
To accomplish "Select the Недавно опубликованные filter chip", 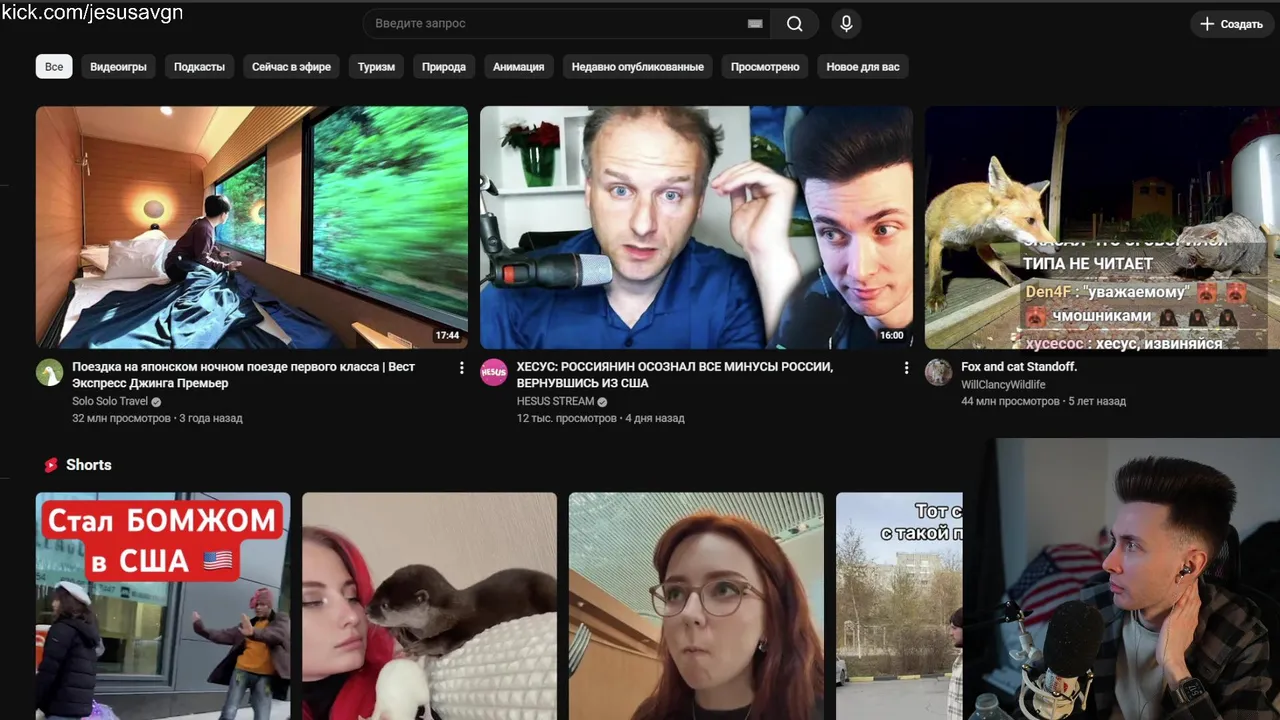I will coord(638,67).
